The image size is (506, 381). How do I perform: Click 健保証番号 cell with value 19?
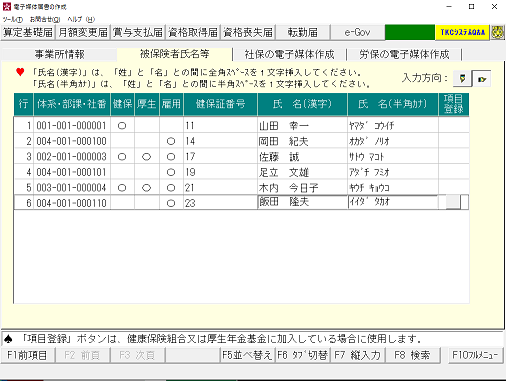tap(220, 172)
